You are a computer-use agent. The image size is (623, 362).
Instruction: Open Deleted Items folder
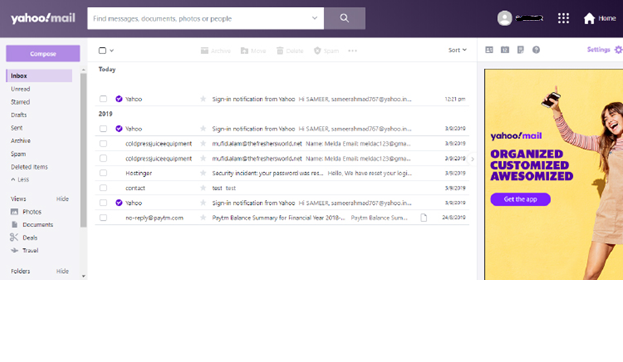point(29,167)
